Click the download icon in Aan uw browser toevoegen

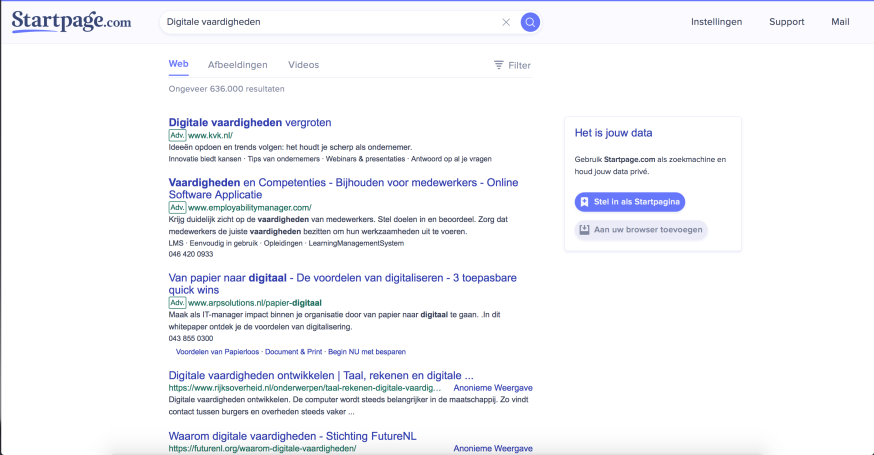pos(584,230)
